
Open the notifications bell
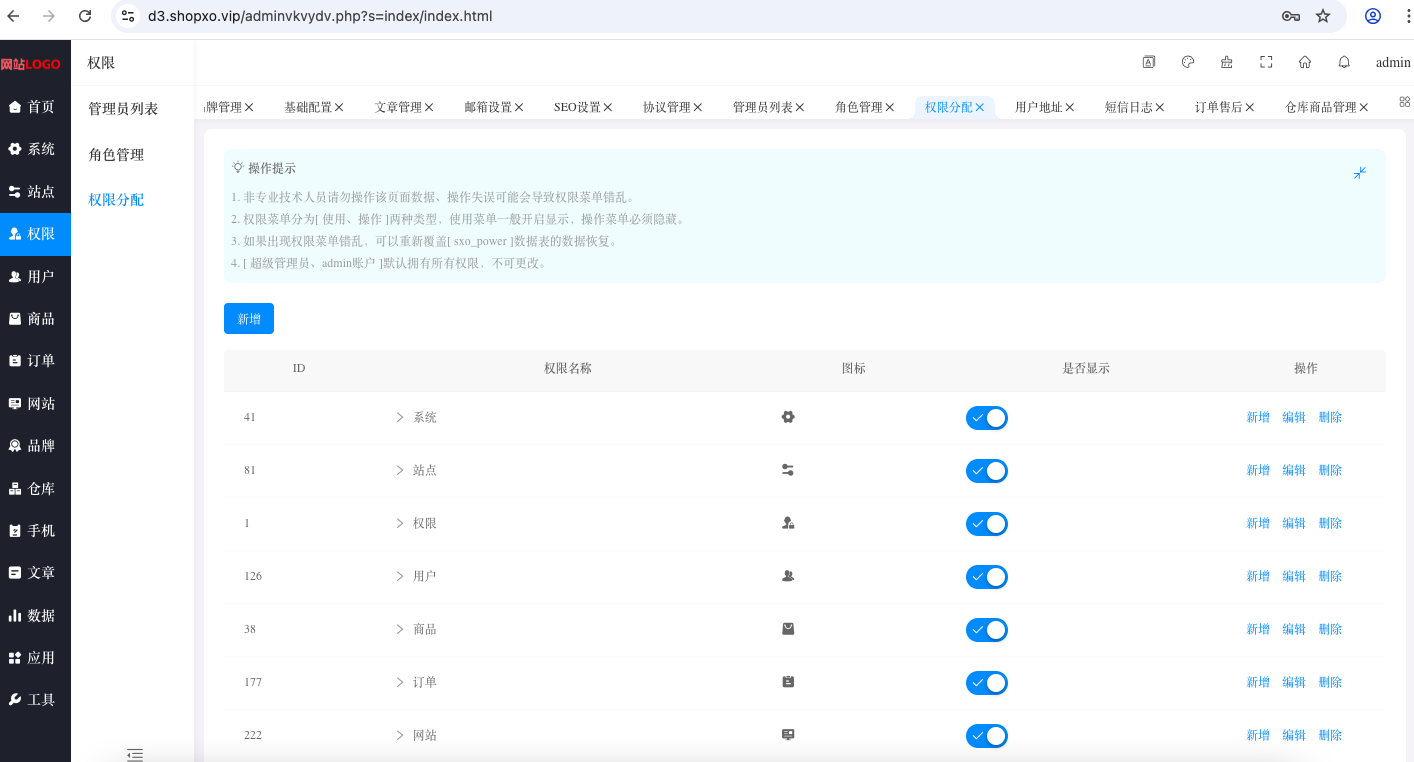[x=1344, y=62]
